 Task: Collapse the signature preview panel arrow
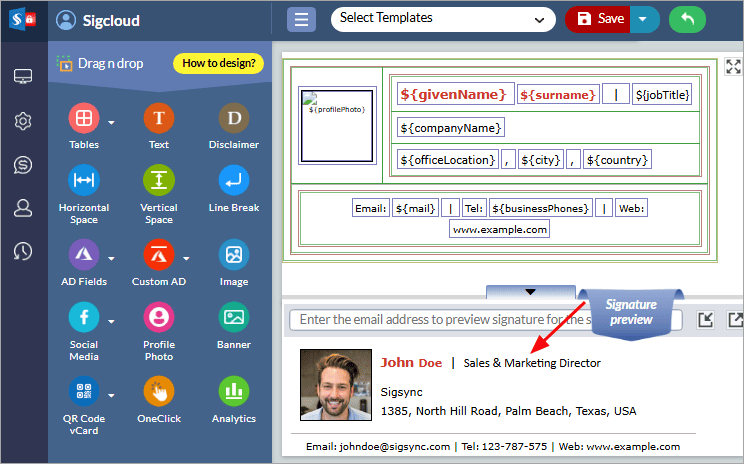coord(530,292)
